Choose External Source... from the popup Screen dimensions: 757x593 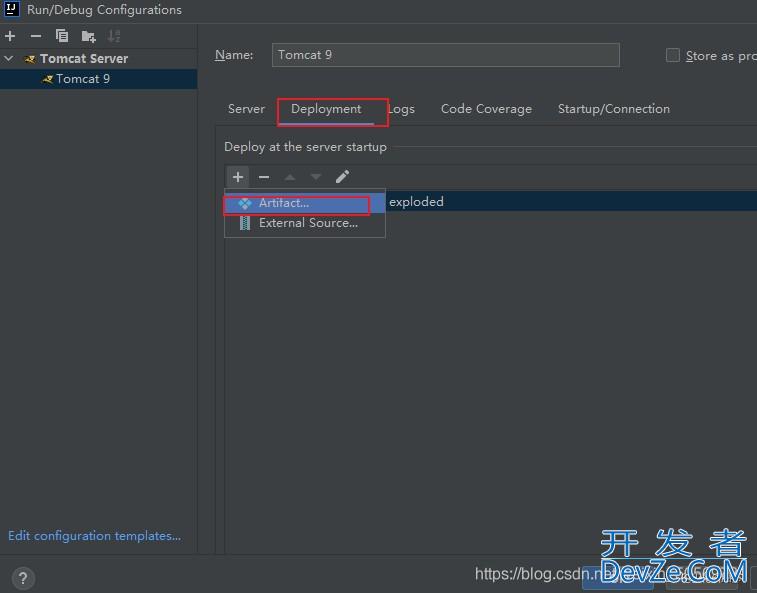point(305,223)
